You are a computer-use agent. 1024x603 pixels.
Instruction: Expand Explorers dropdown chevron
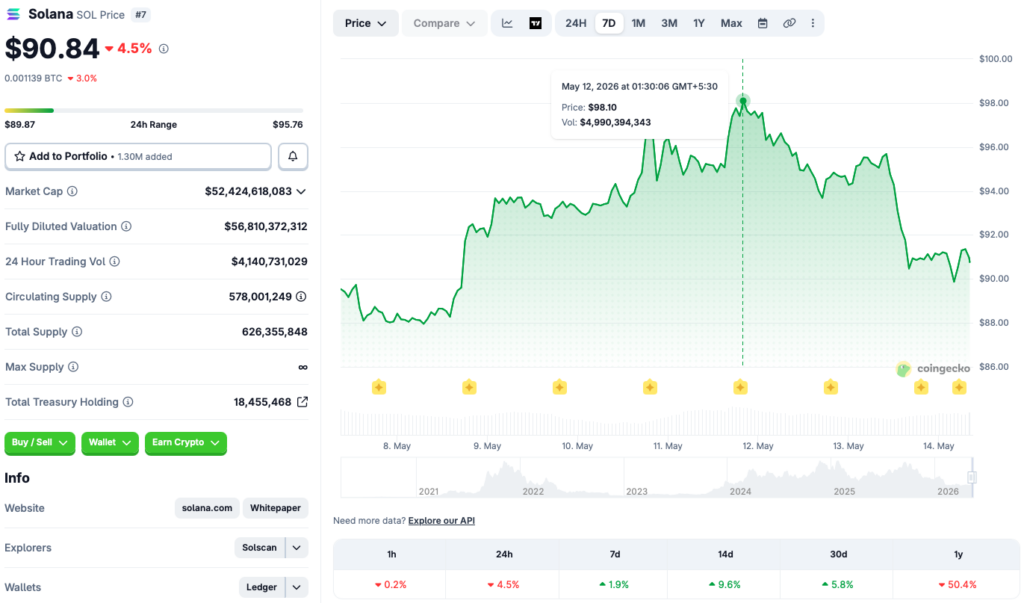296,547
